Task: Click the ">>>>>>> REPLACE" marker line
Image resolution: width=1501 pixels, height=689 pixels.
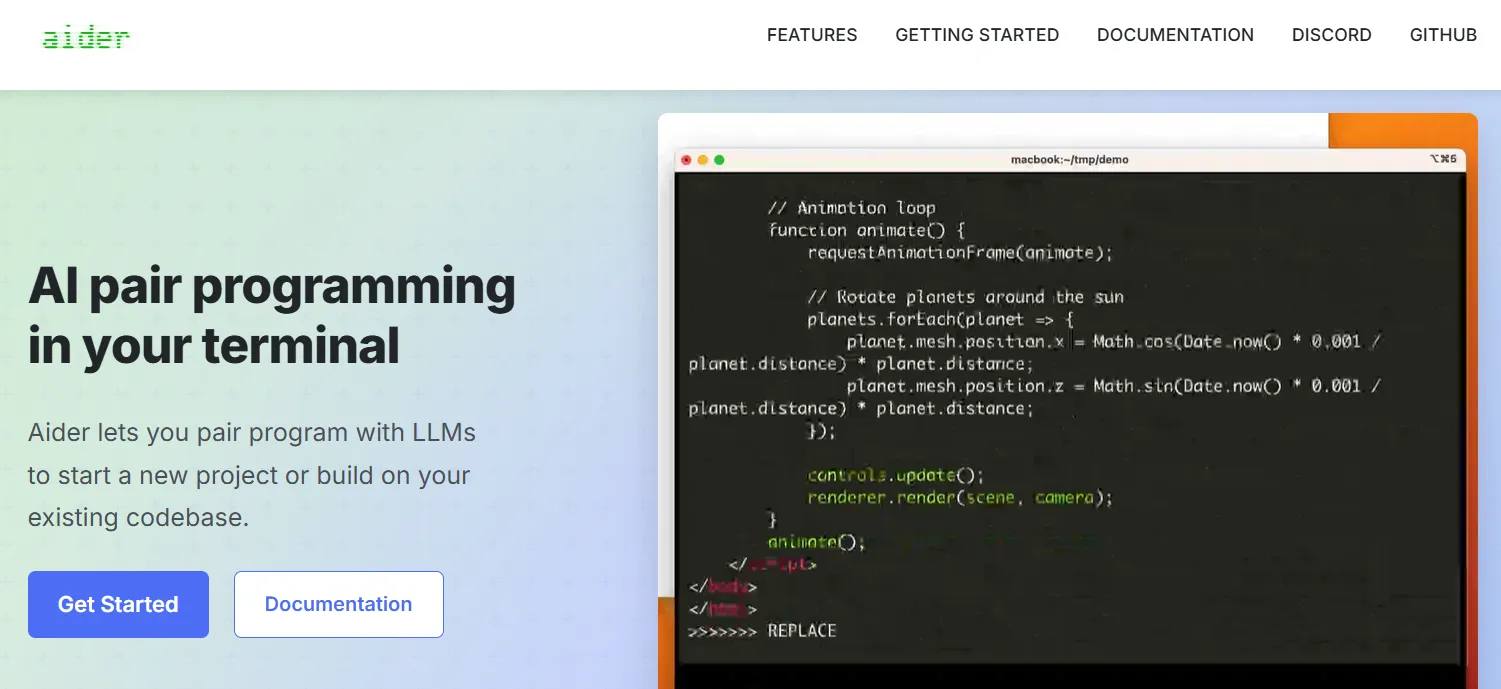Action: tap(762, 631)
